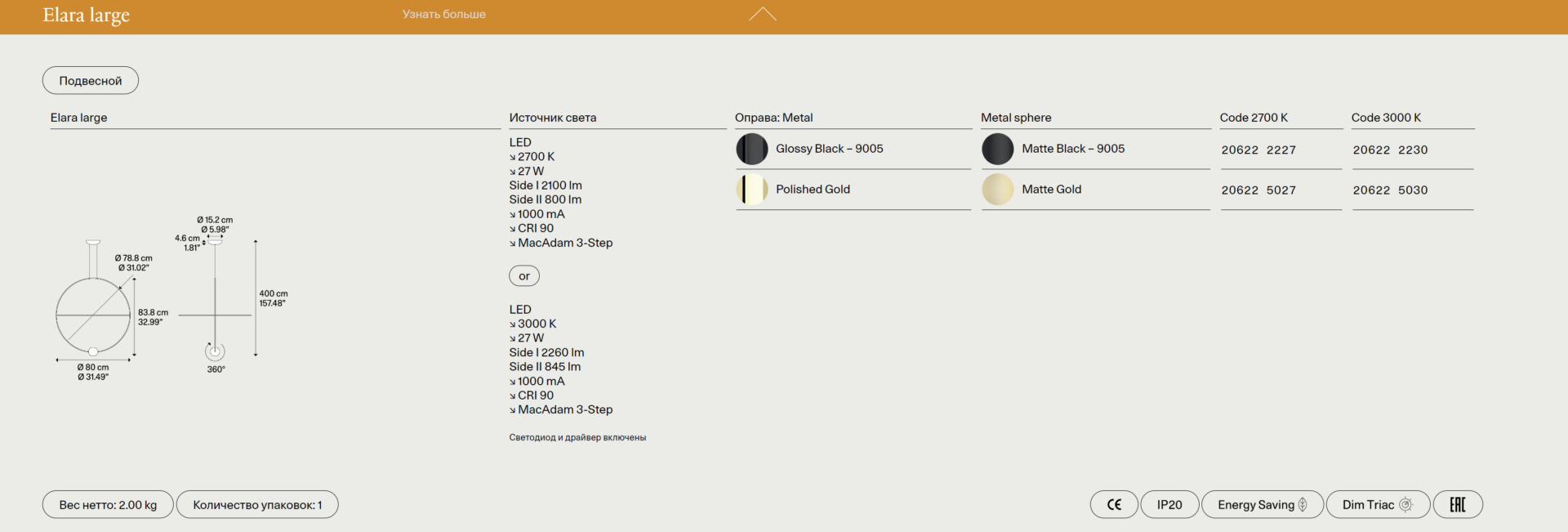Viewport: 1568px width, 532px height.
Task: Click the EAC certification mark
Action: [1458, 505]
